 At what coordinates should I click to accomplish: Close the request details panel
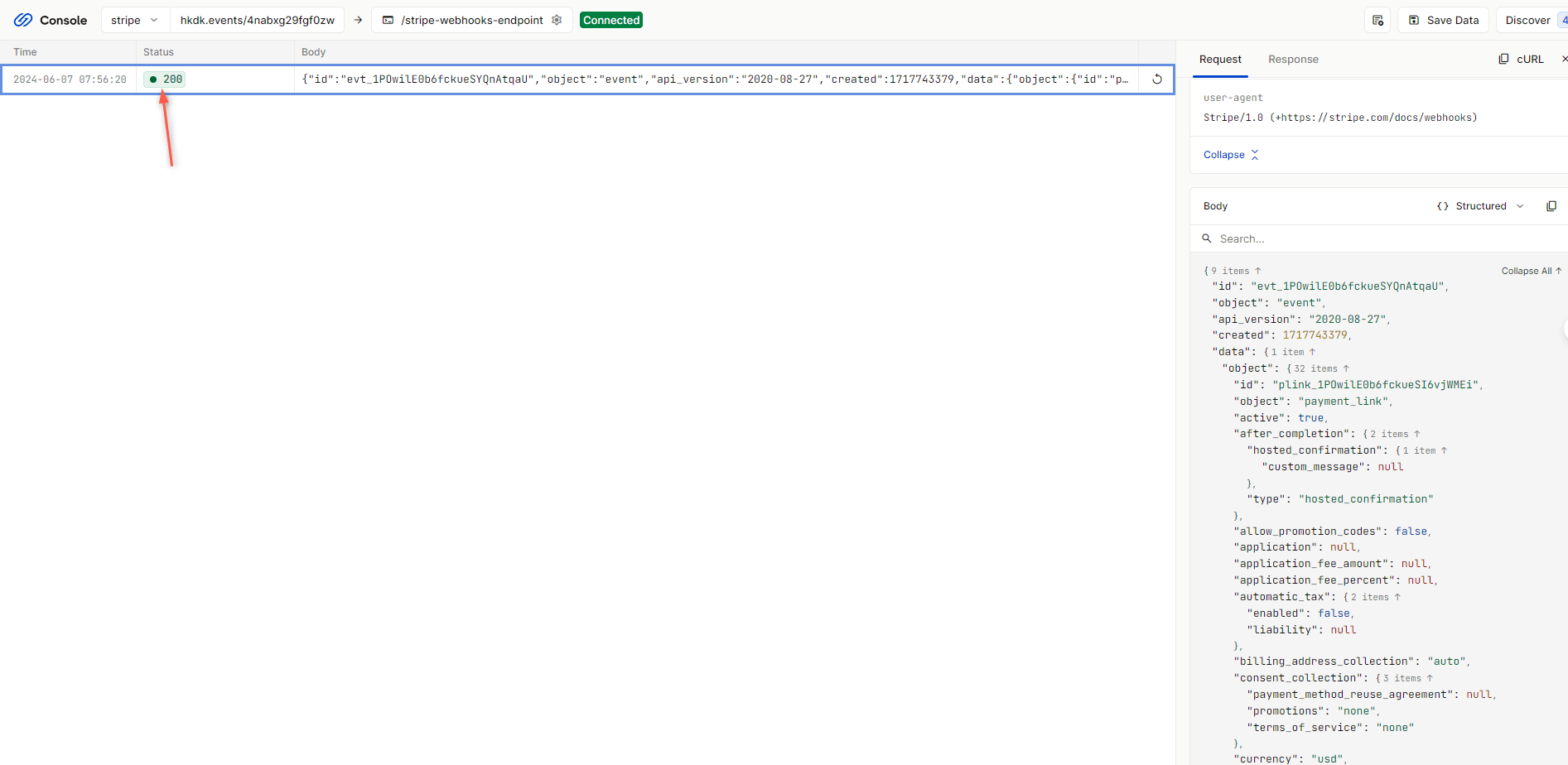tap(1563, 59)
